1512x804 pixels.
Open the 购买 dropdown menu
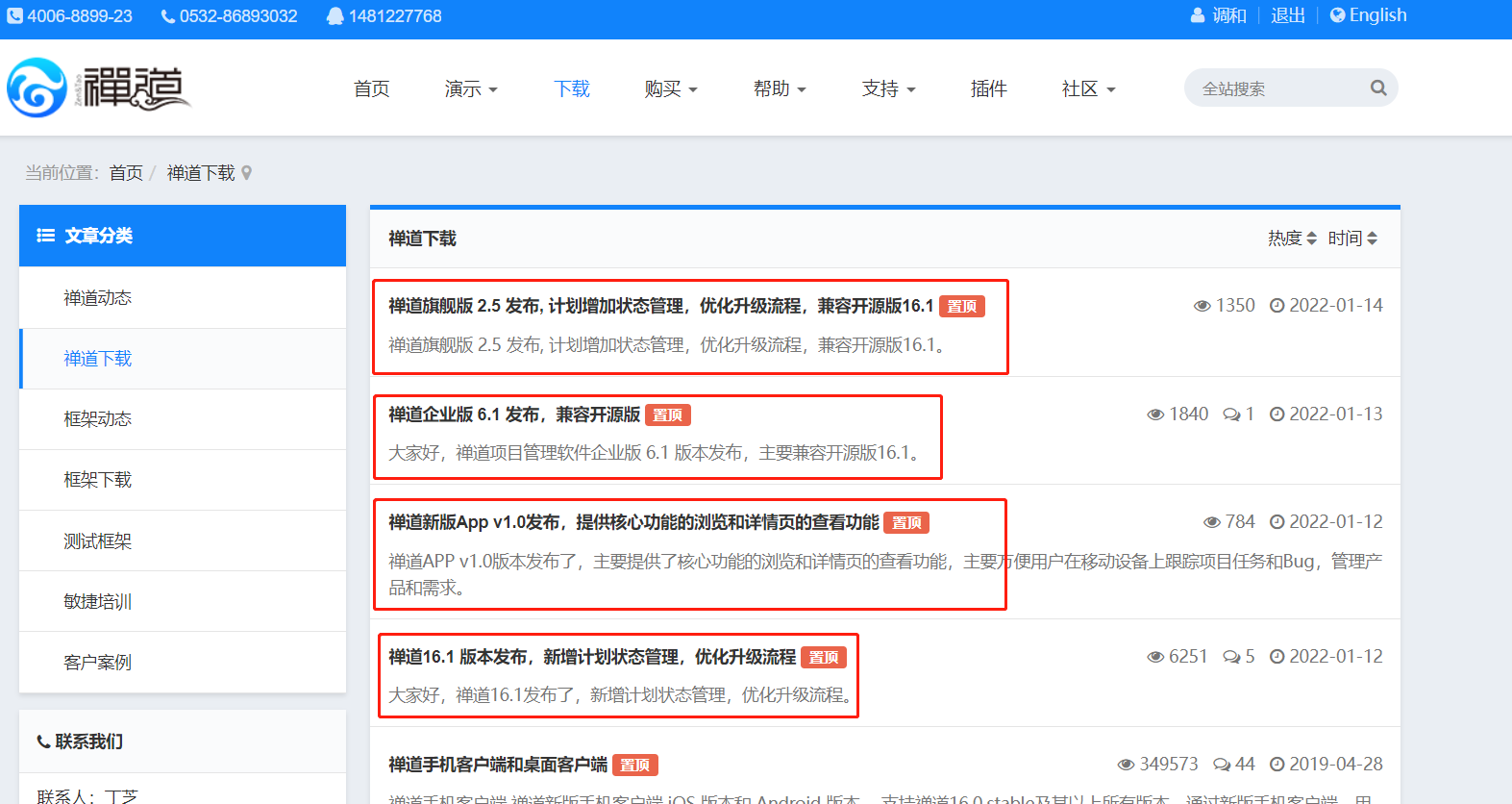pyautogui.click(x=671, y=89)
